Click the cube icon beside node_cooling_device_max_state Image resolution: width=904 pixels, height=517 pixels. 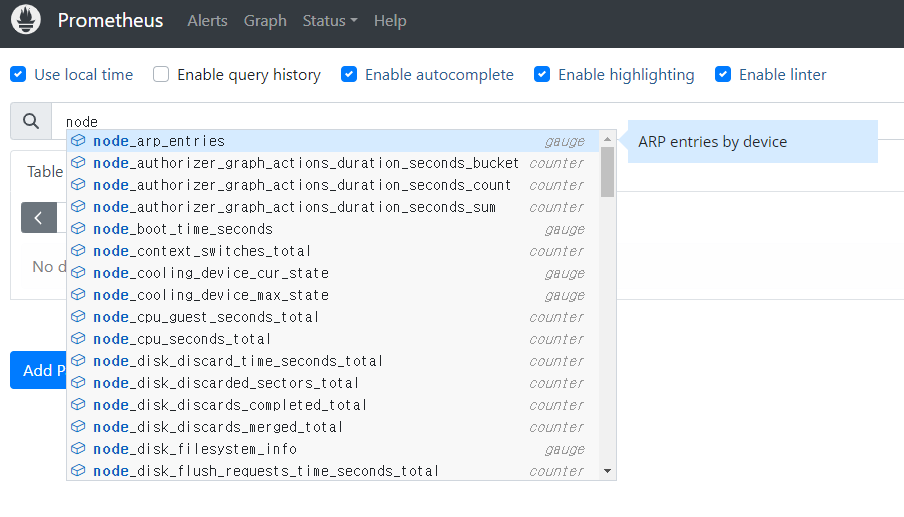(78, 295)
